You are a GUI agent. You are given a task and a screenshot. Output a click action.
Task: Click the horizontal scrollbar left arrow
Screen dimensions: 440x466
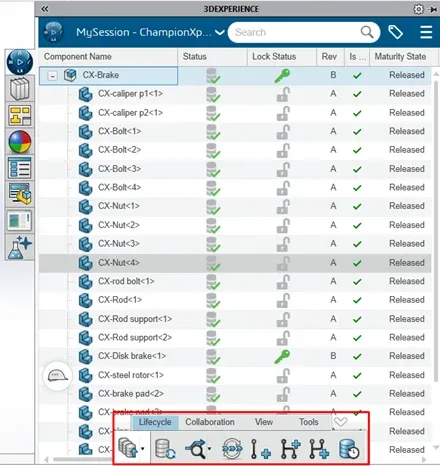(46, 460)
